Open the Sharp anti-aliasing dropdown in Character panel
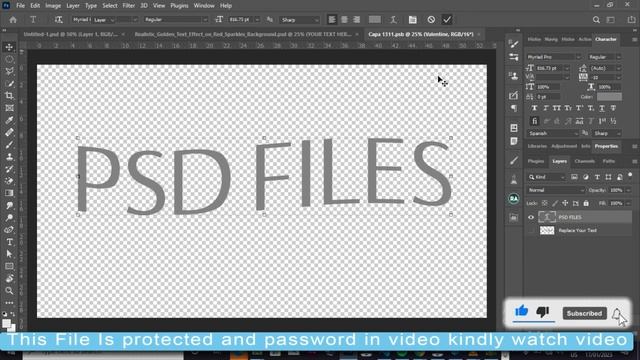Image resolution: width=640 pixels, height=360 pixels. (607, 133)
